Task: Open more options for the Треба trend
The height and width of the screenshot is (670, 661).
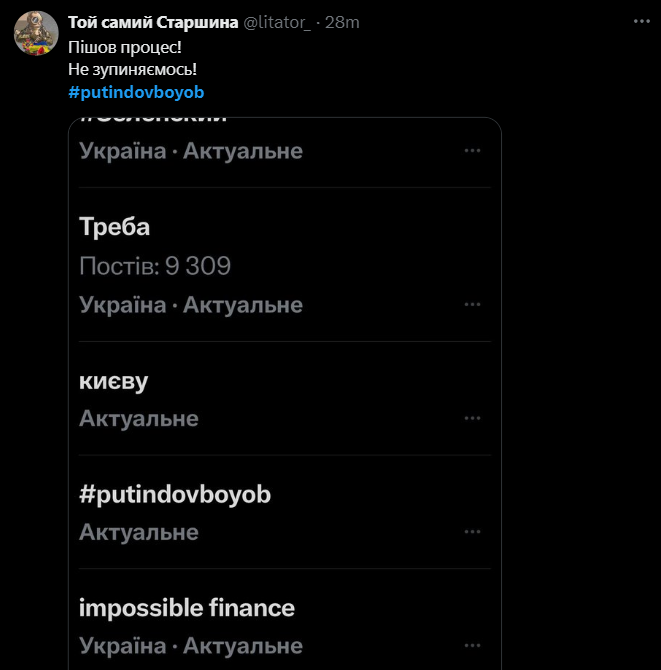Action: (472, 304)
